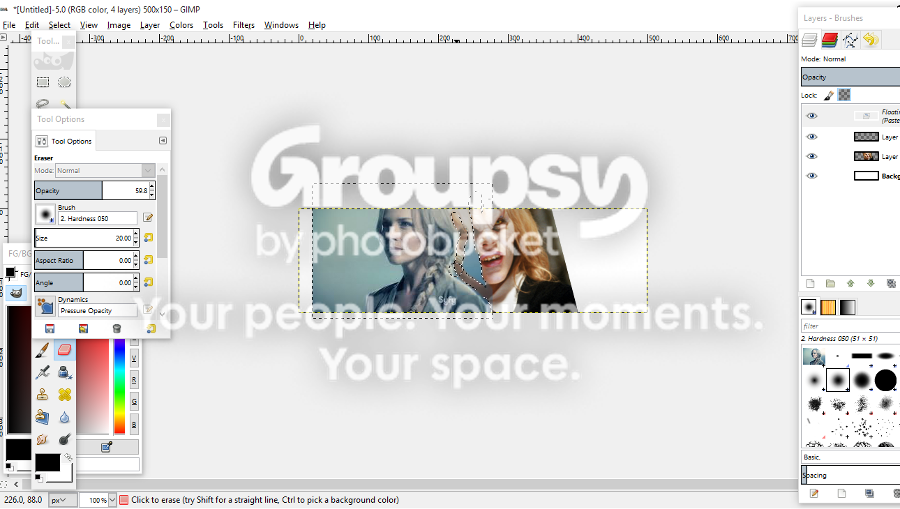Switch to the Gradients tab icon
This screenshot has height=509, width=900.
click(848, 307)
